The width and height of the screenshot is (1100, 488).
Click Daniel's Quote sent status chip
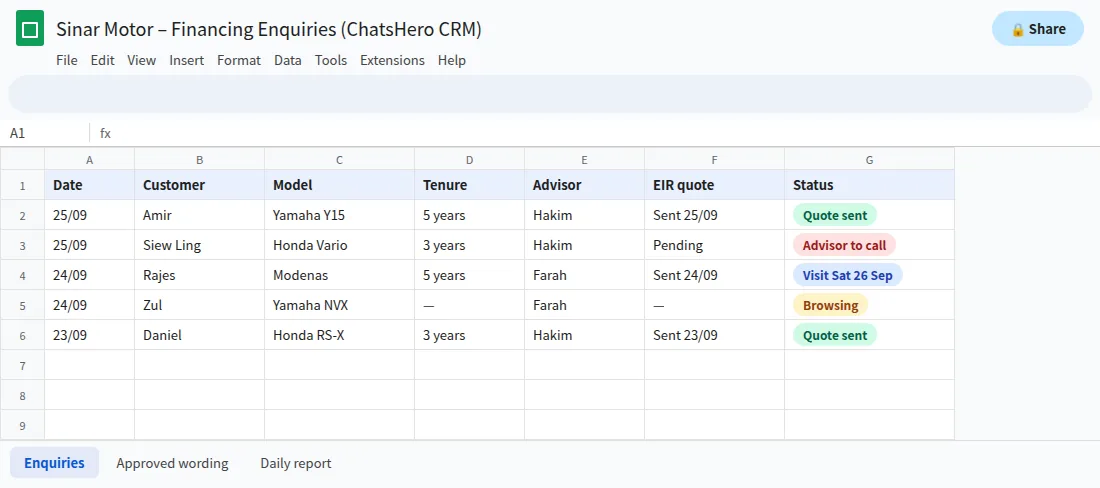coord(835,335)
